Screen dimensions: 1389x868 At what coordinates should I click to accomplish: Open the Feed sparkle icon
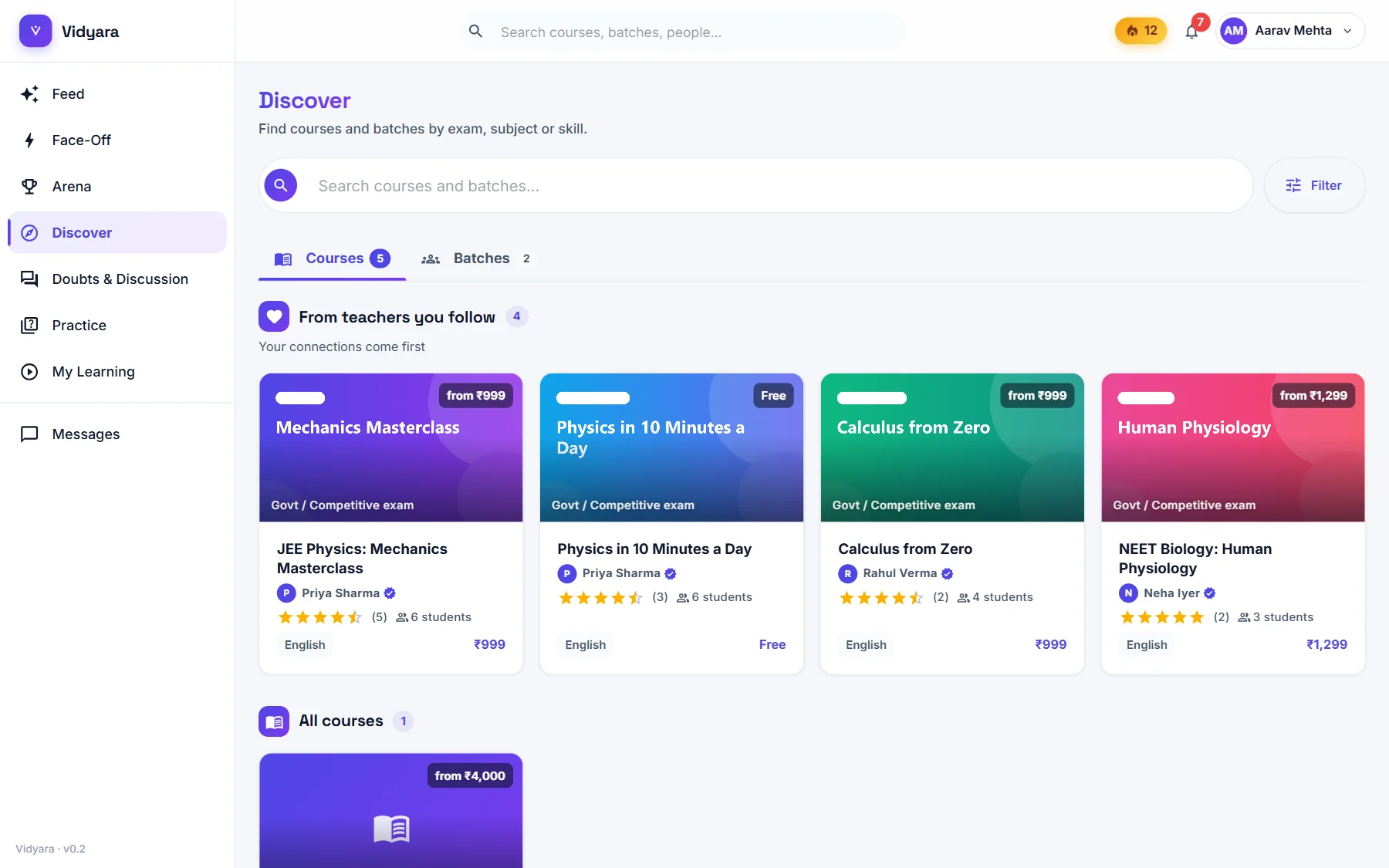[29, 94]
